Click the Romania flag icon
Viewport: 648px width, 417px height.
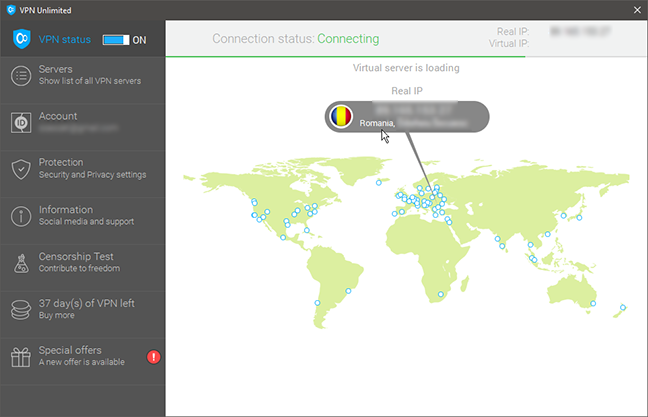click(341, 117)
